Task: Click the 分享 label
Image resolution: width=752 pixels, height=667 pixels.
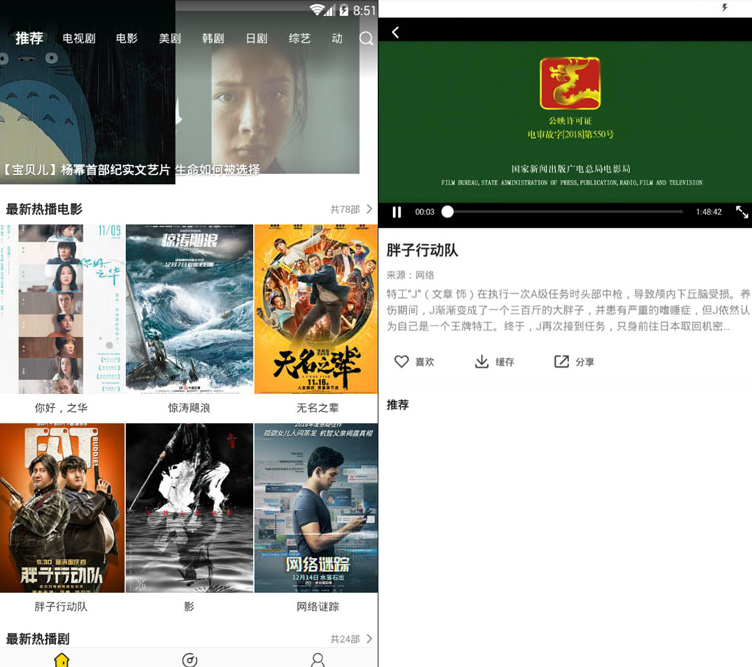Action: [585, 362]
